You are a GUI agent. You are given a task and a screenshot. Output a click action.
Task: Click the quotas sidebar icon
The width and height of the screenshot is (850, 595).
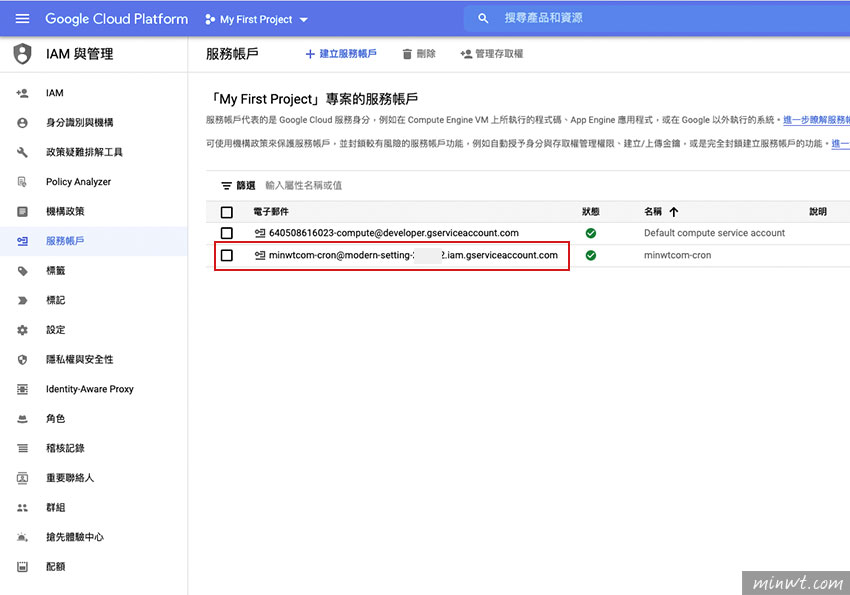pos(22,567)
